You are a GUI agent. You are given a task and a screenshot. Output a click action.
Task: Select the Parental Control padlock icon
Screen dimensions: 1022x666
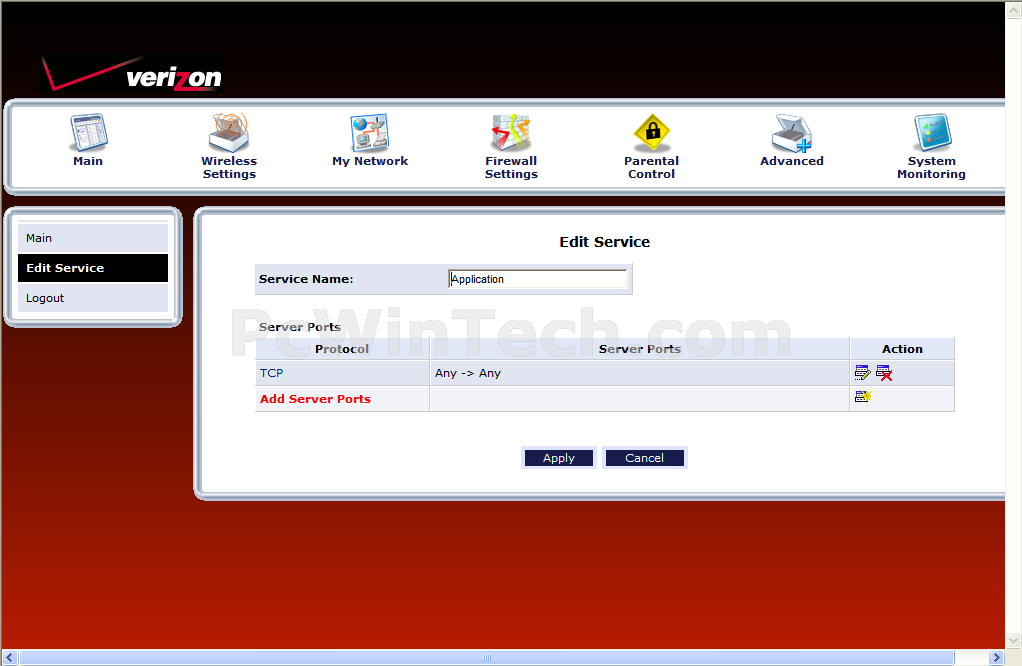[x=651, y=133]
